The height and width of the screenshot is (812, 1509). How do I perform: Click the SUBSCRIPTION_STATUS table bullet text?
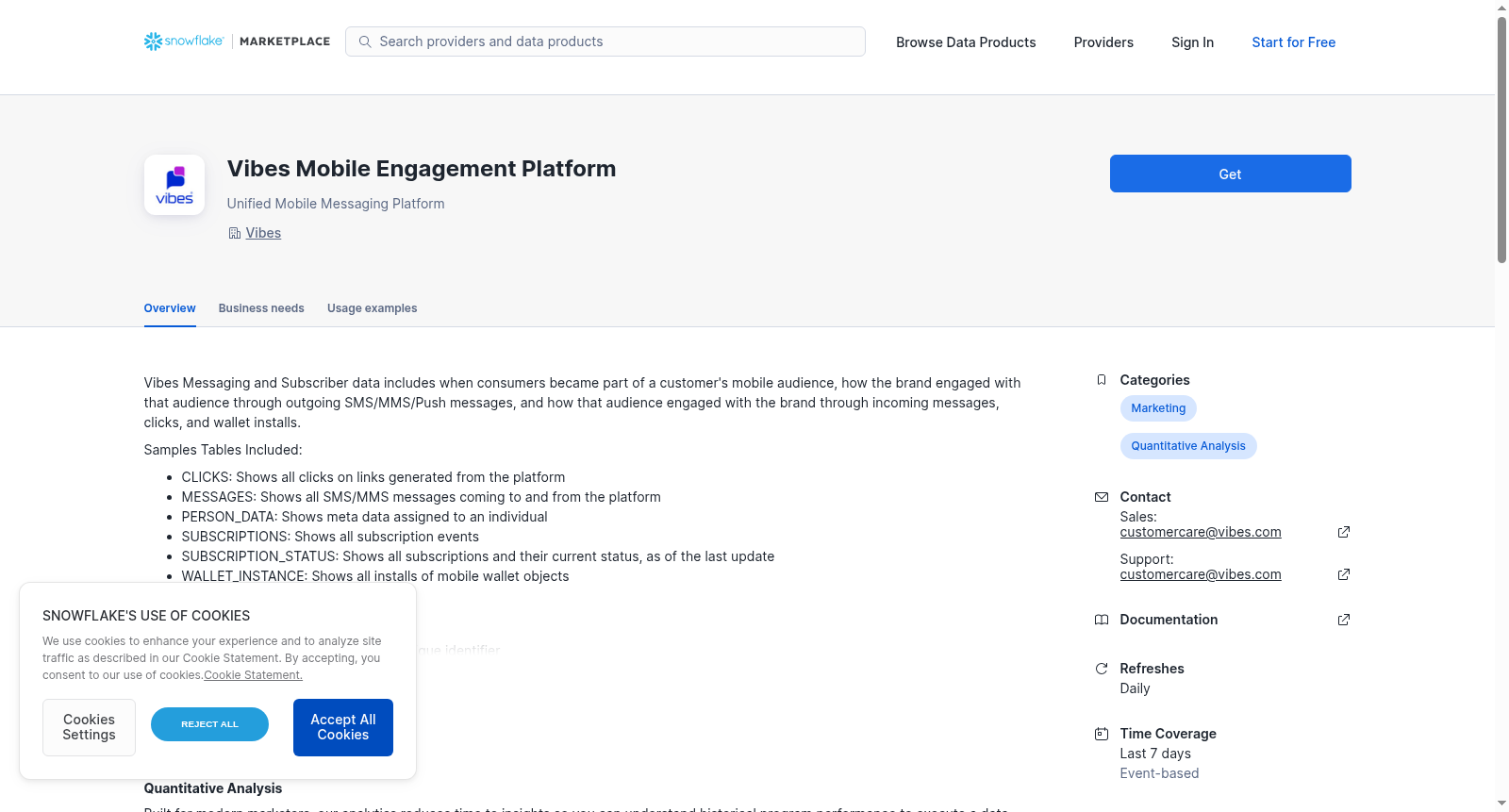(x=478, y=556)
